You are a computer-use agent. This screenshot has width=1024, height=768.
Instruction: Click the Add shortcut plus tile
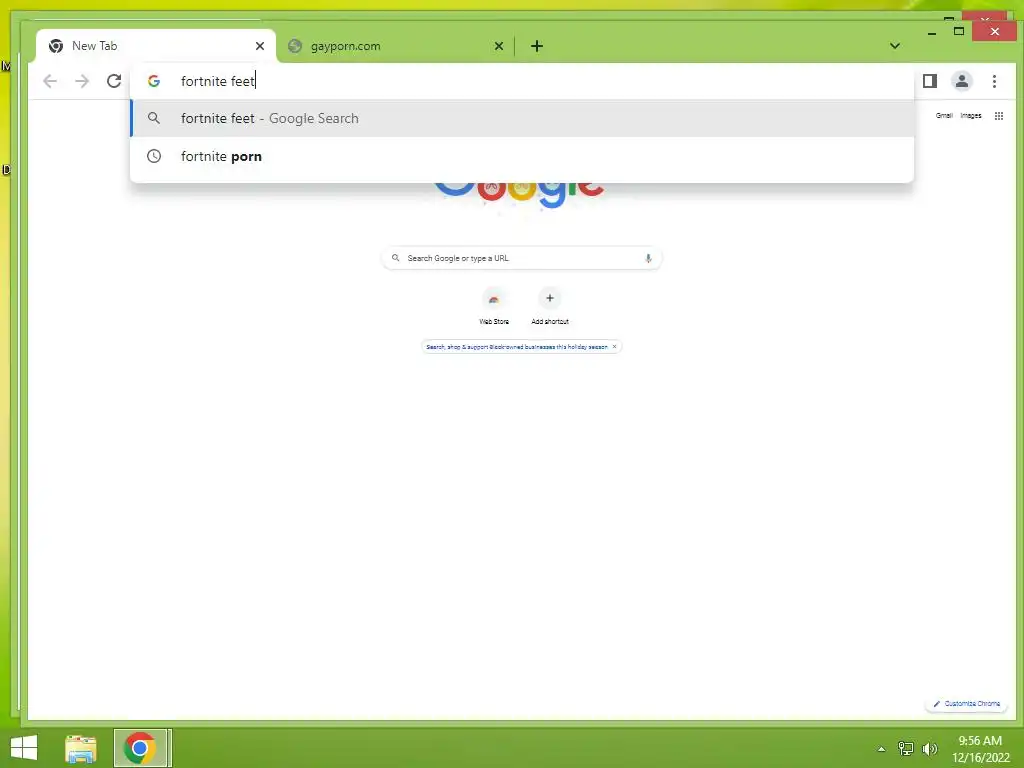click(x=550, y=306)
